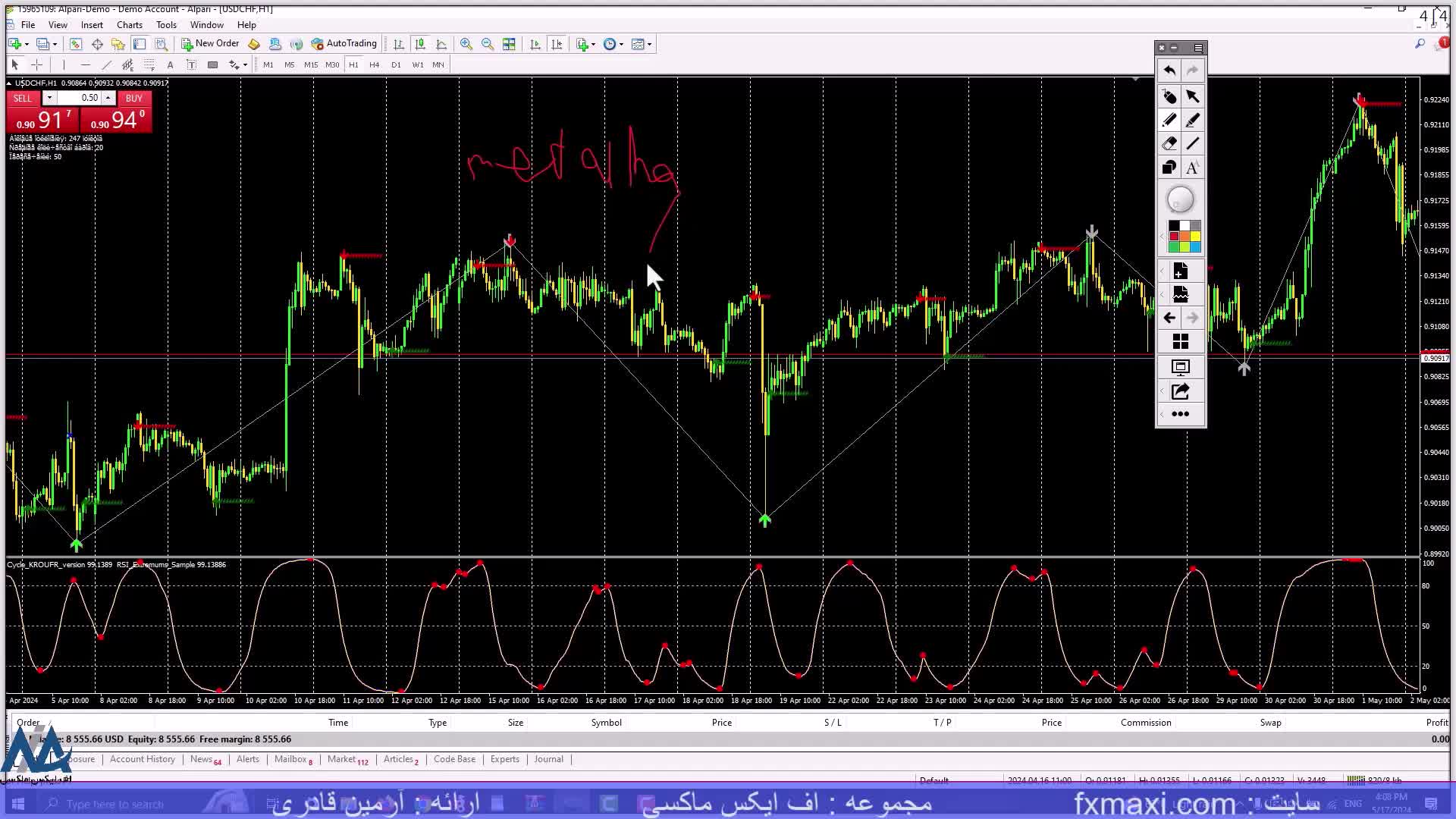Expand the periodicity clock dropdown
Viewport: 1456px width, 819px height.
tap(621, 44)
